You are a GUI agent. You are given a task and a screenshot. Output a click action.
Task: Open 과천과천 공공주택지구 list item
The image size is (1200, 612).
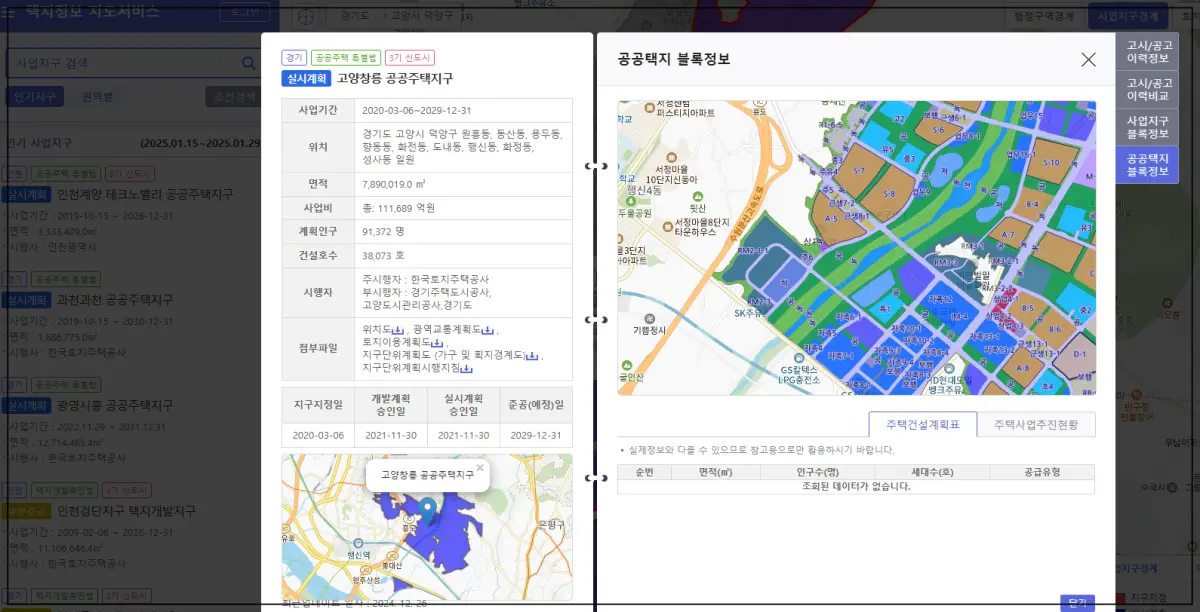116,299
